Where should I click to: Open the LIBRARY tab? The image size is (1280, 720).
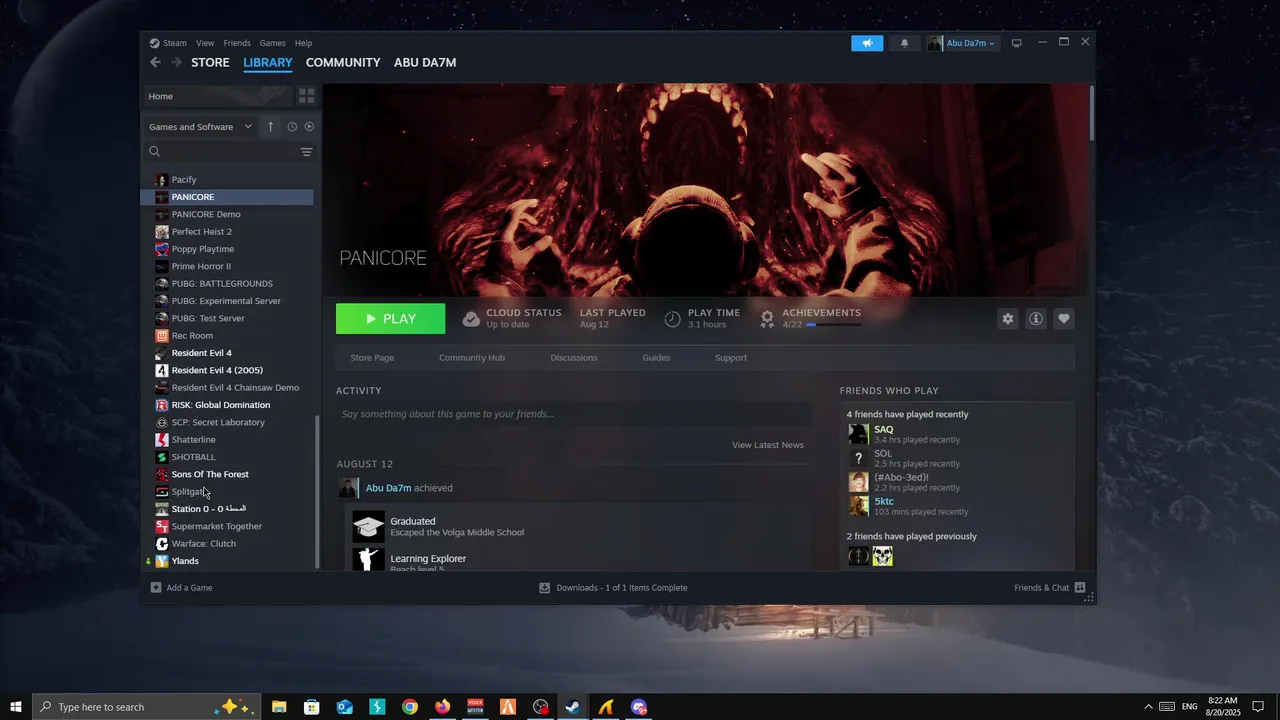click(268, 62)
